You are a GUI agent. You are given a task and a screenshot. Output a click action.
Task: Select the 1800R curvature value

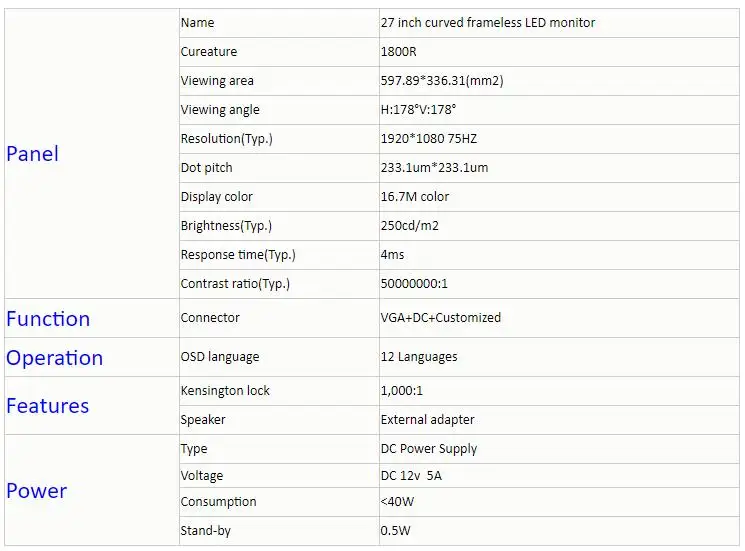(399, 52)
